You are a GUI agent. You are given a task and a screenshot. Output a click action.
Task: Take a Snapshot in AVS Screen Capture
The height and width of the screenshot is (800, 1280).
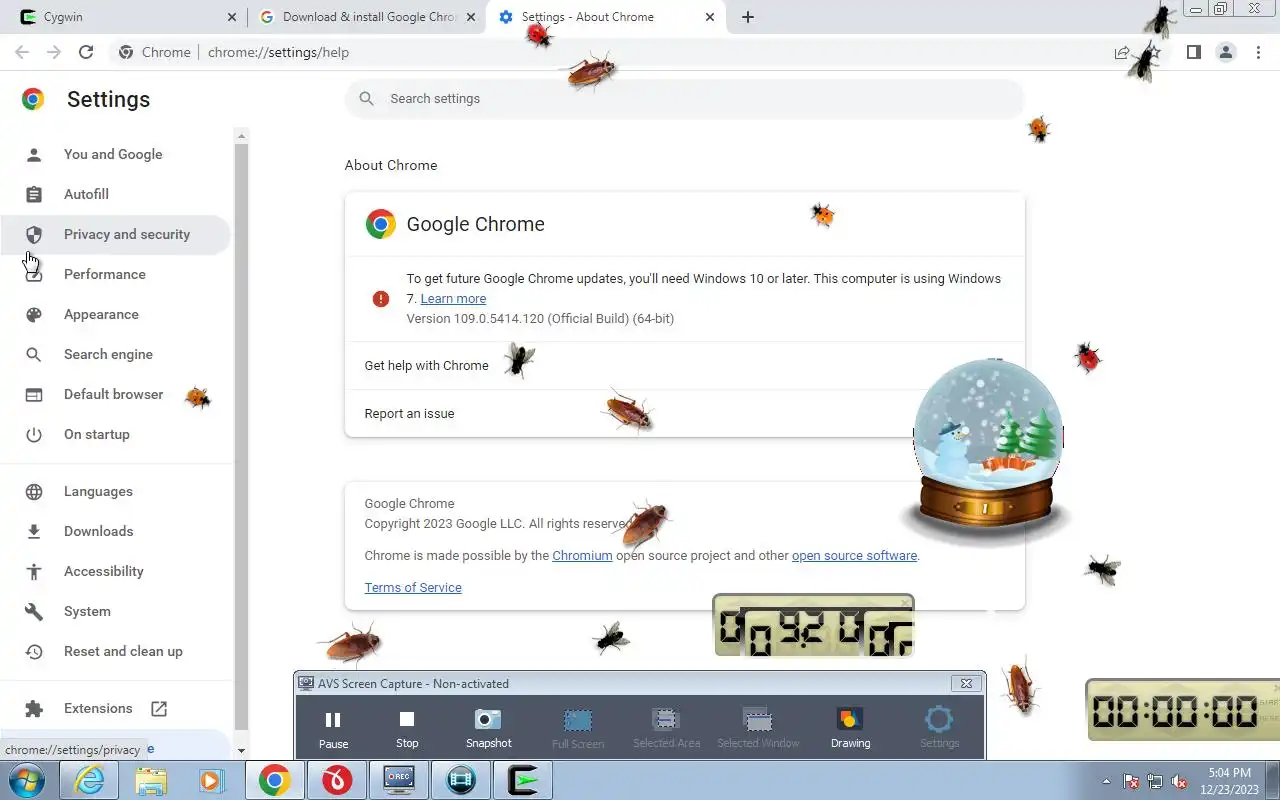tap(488, 728)
